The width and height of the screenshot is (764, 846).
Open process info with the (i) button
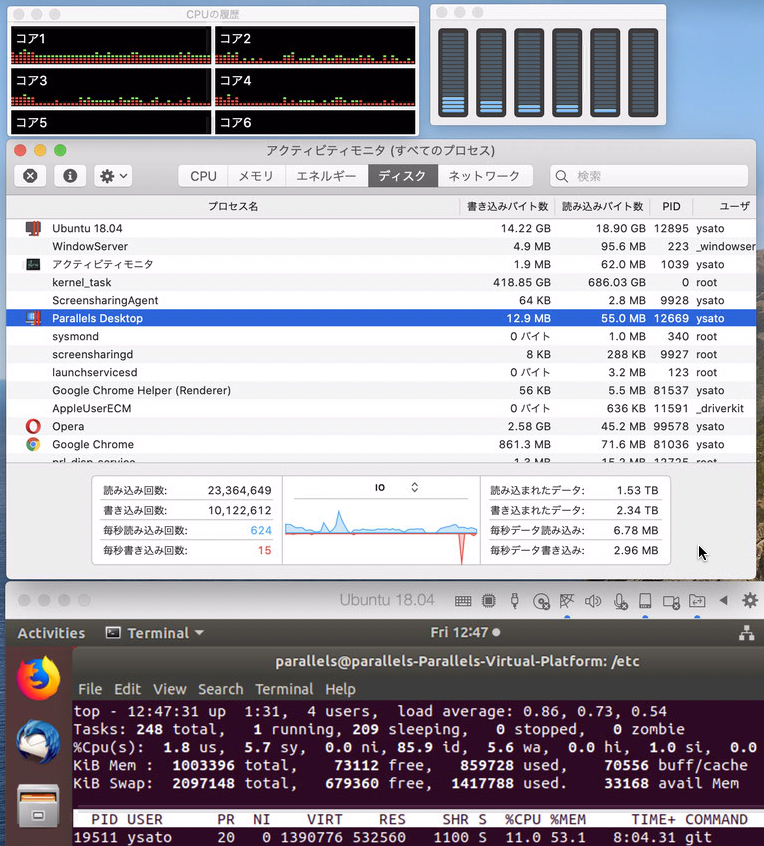(69, 176)
